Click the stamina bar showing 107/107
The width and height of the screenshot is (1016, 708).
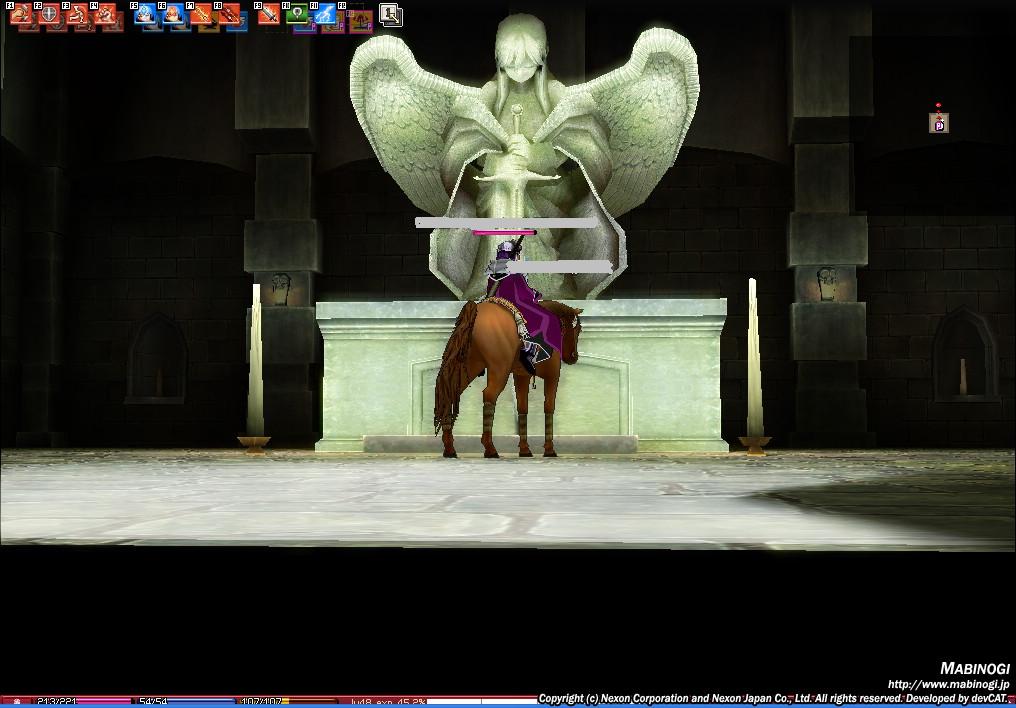tap(288, 702)
